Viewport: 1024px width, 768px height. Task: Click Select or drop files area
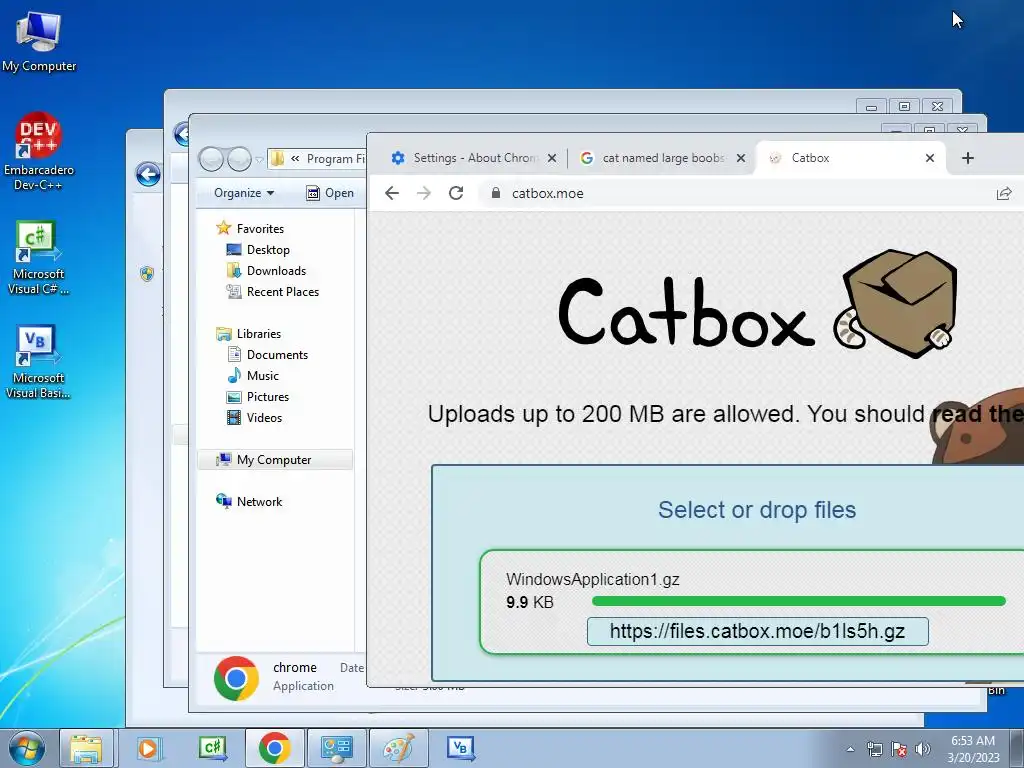756,509
